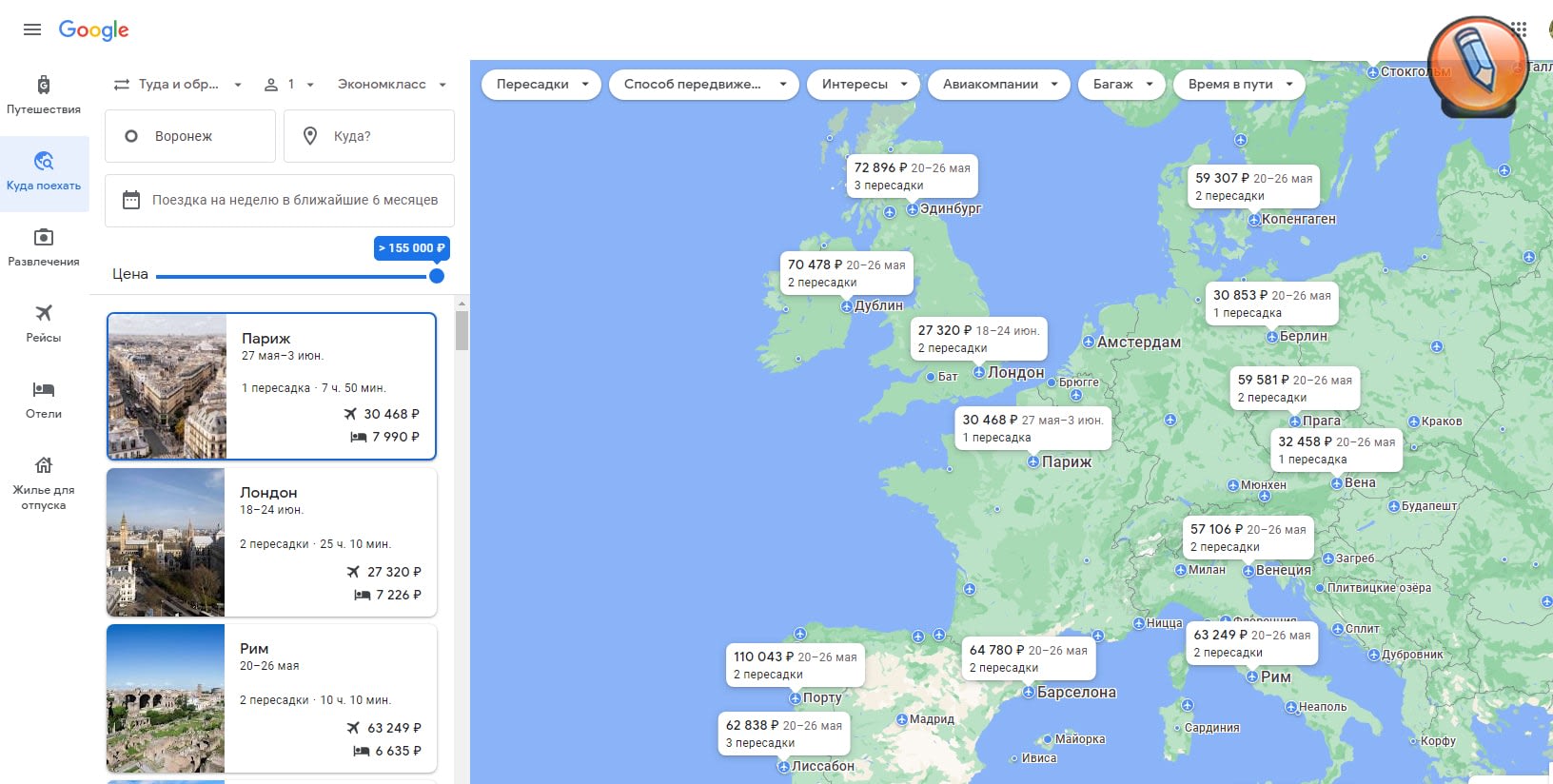
Task: Open Путешествия in sidebar
Action: tap(44, 95)
